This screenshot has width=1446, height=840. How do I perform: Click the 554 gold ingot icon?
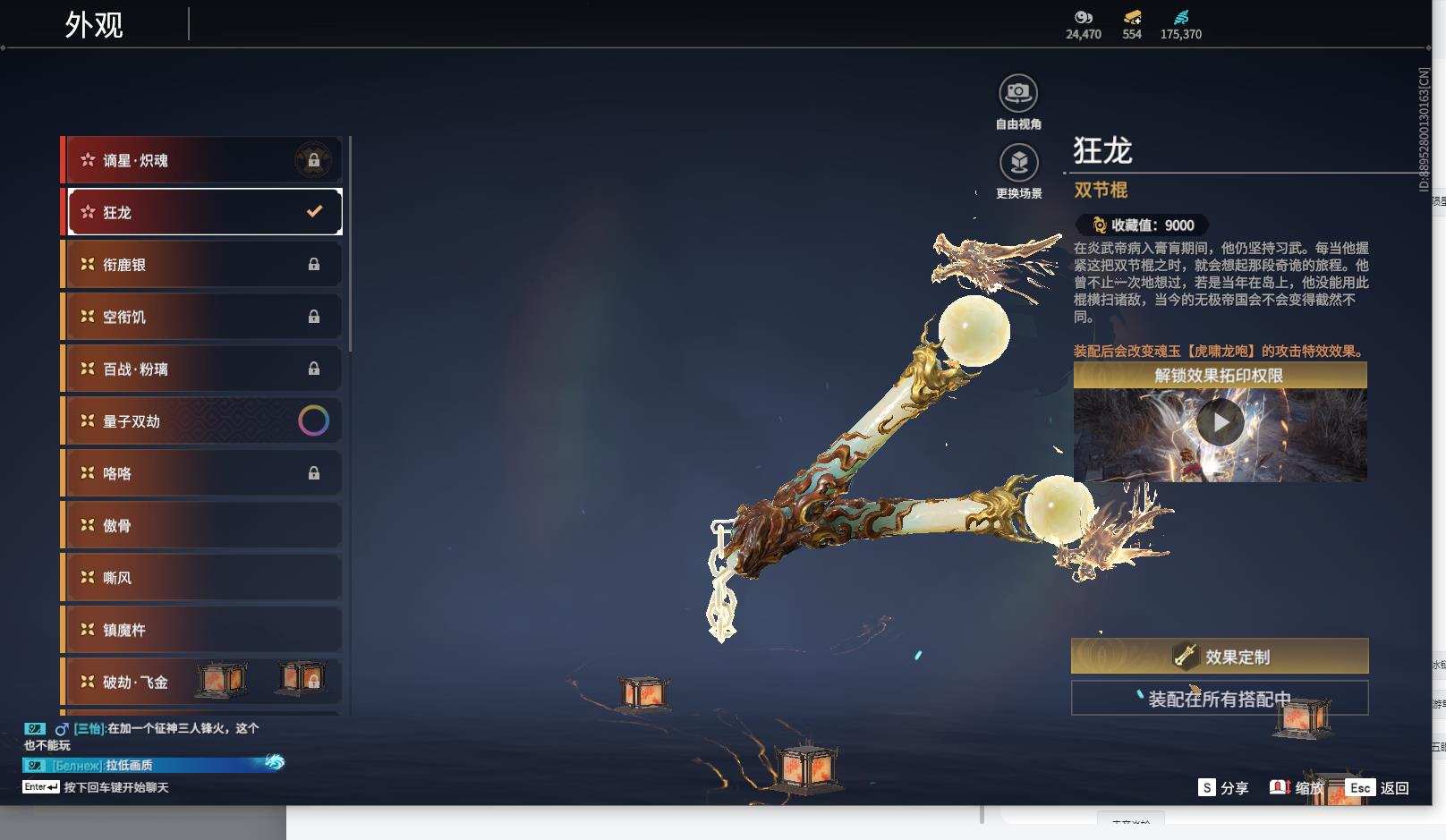click(x=1132, y=17)
